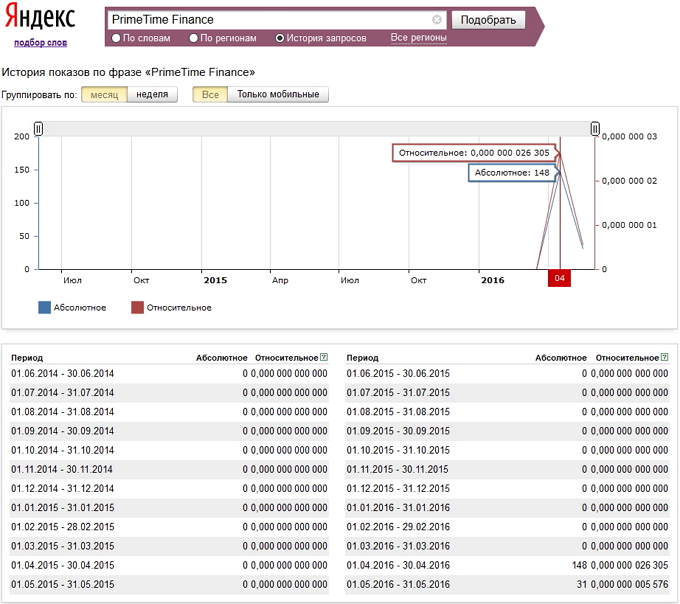Click the 'Подобрать' button

point(488,20)
